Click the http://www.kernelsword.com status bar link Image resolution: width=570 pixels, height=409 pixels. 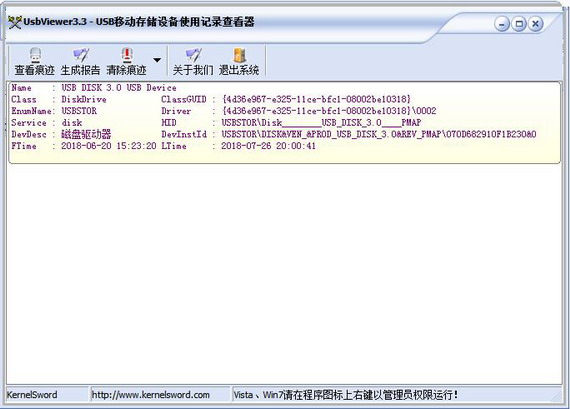tap(150, 395)
